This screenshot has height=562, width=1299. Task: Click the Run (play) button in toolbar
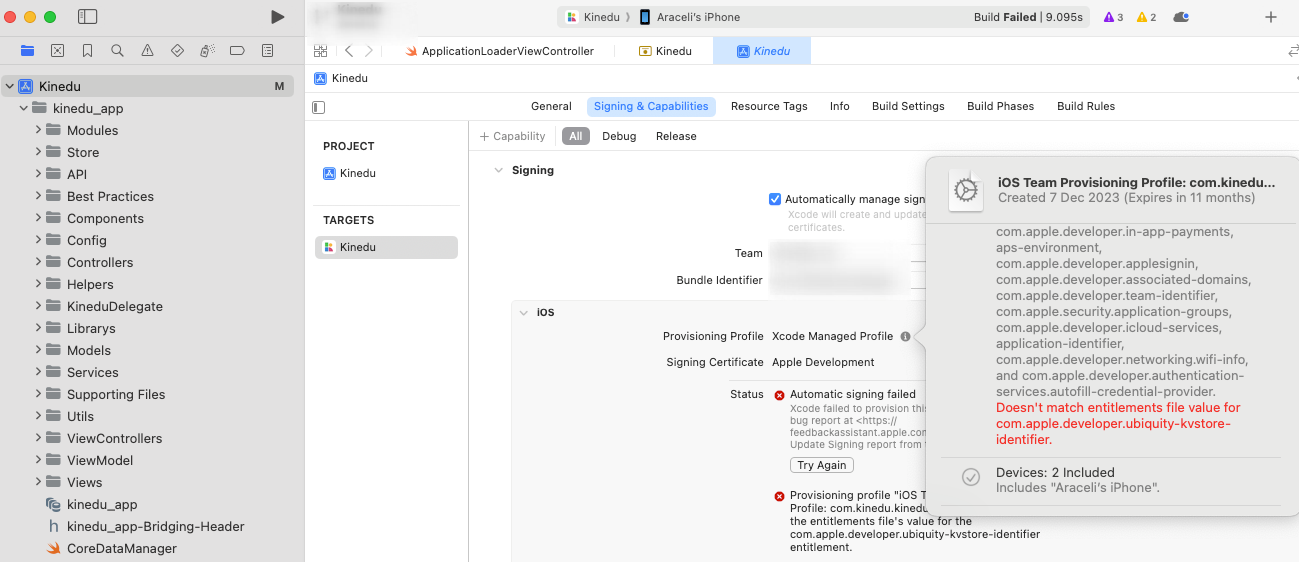278,17
